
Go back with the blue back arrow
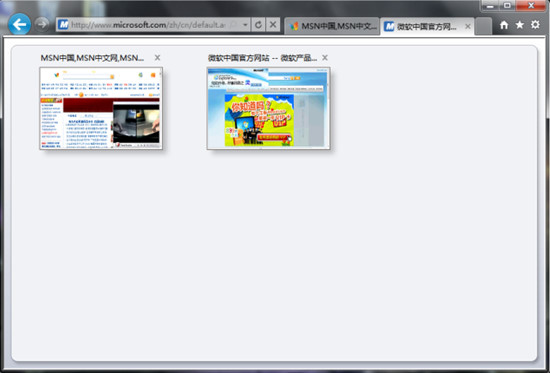tap(19, 24)
